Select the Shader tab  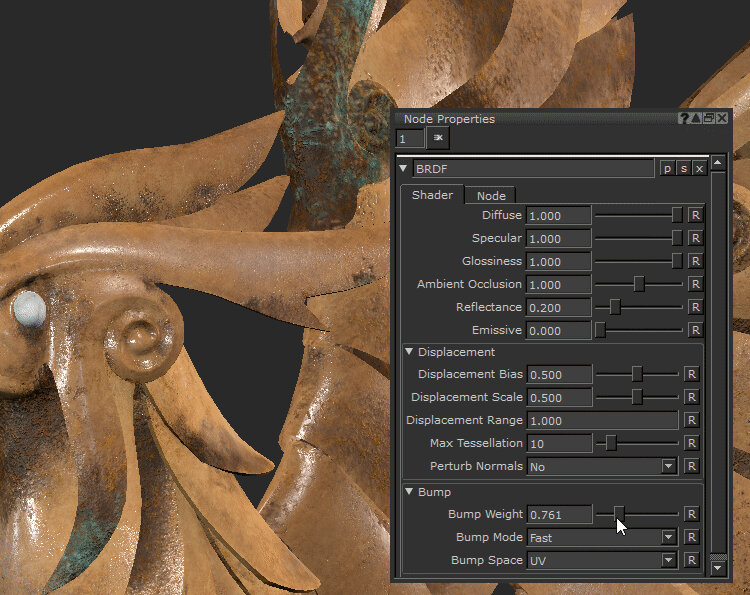click(x=432, y=195)
